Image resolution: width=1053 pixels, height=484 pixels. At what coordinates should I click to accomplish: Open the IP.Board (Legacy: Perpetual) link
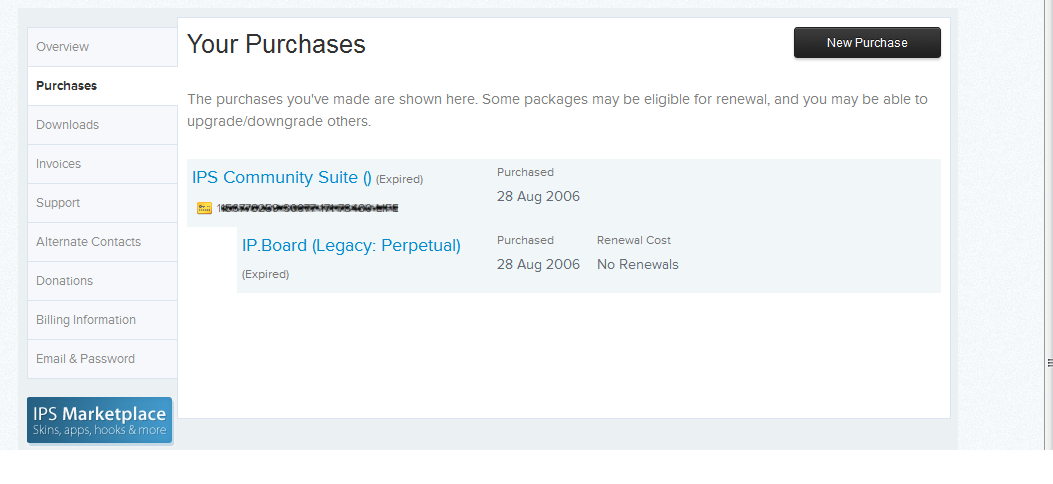351,245
